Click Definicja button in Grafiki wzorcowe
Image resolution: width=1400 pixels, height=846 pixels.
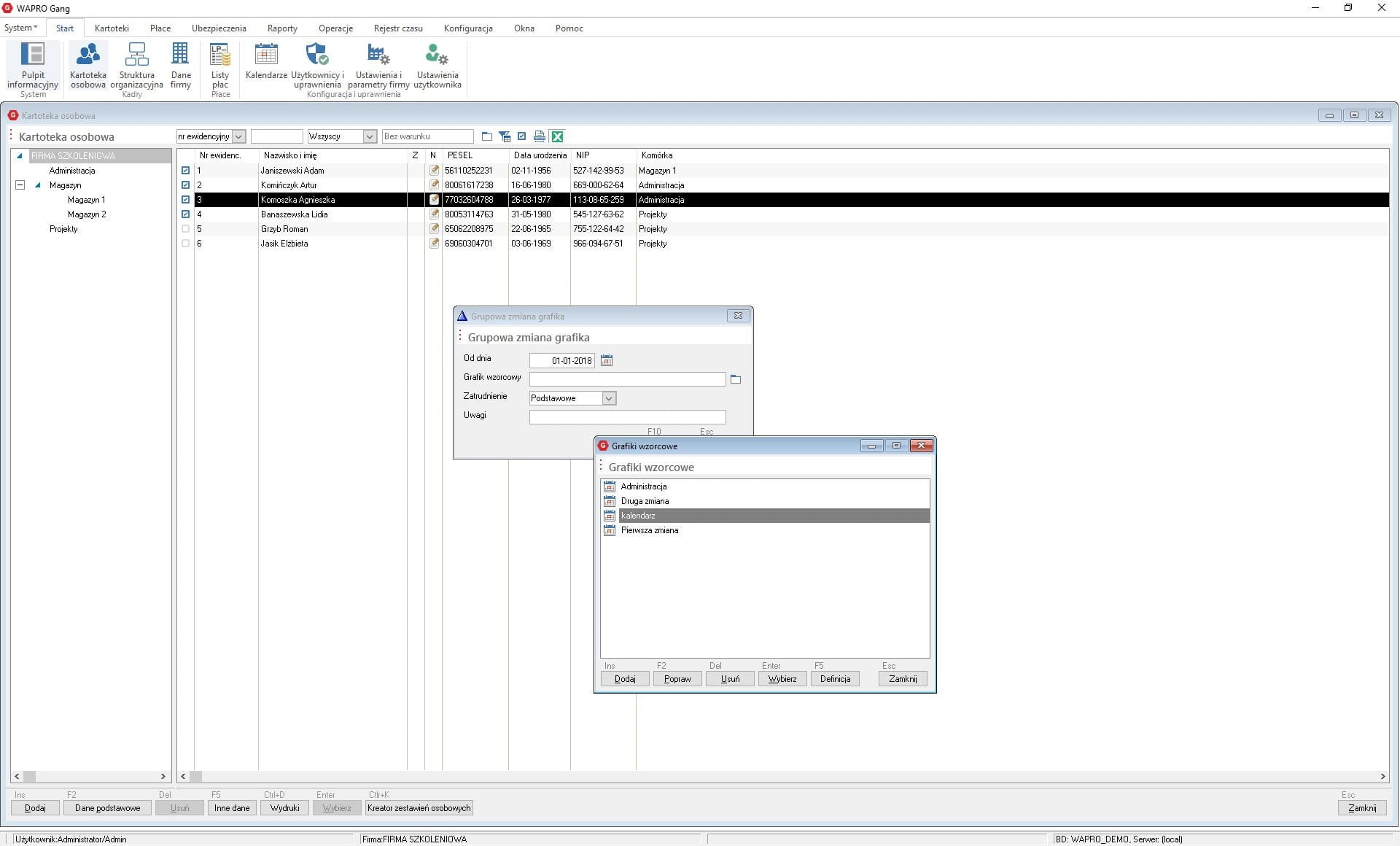click(835, 679)
